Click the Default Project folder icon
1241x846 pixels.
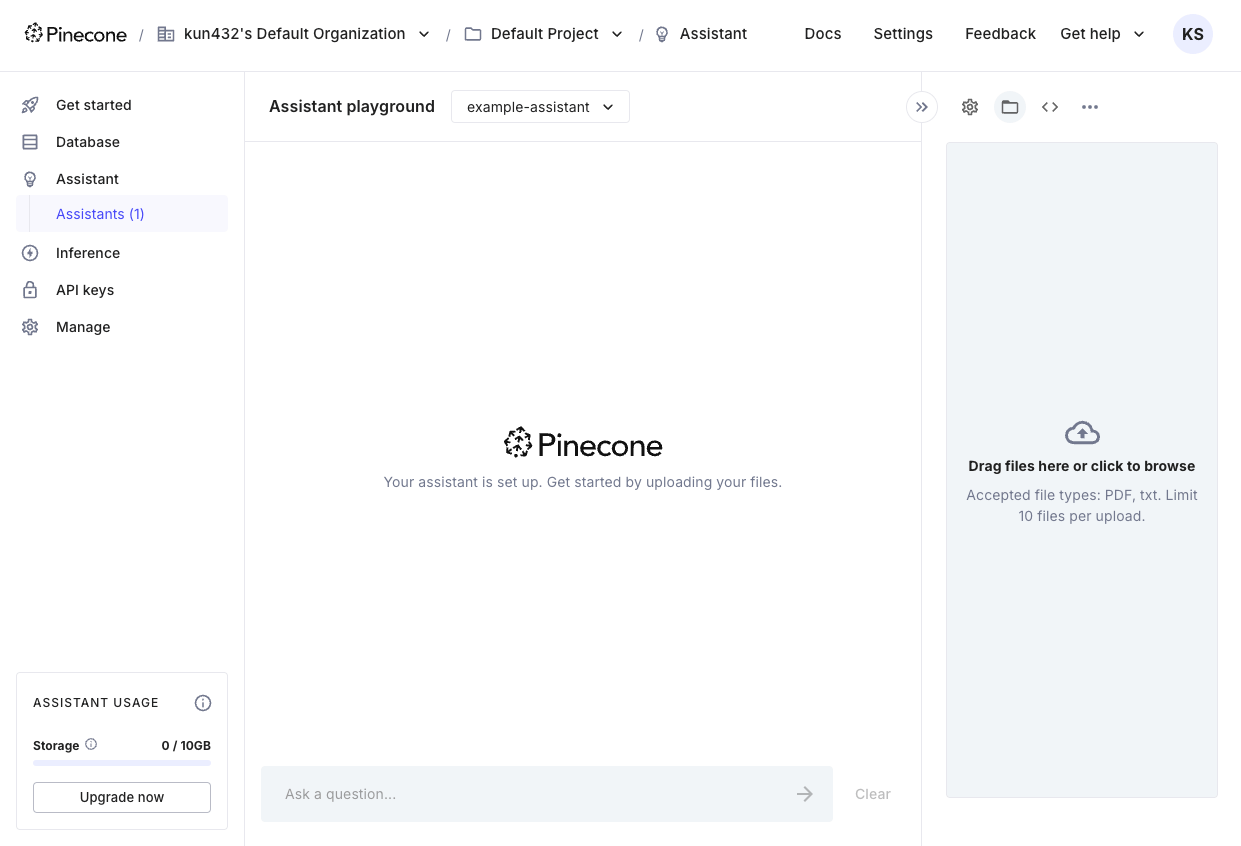click(473, 34)
